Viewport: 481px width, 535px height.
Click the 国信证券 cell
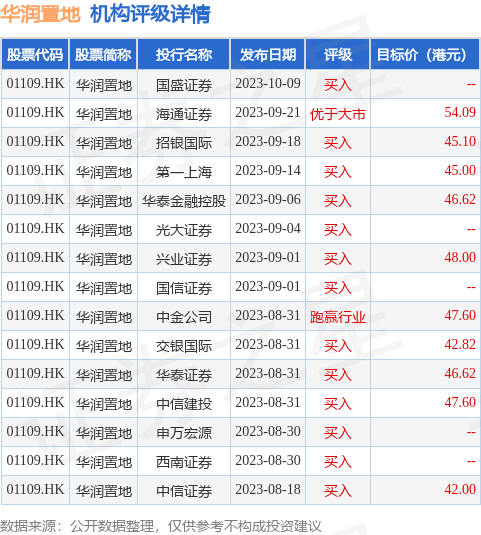point(184,288)
